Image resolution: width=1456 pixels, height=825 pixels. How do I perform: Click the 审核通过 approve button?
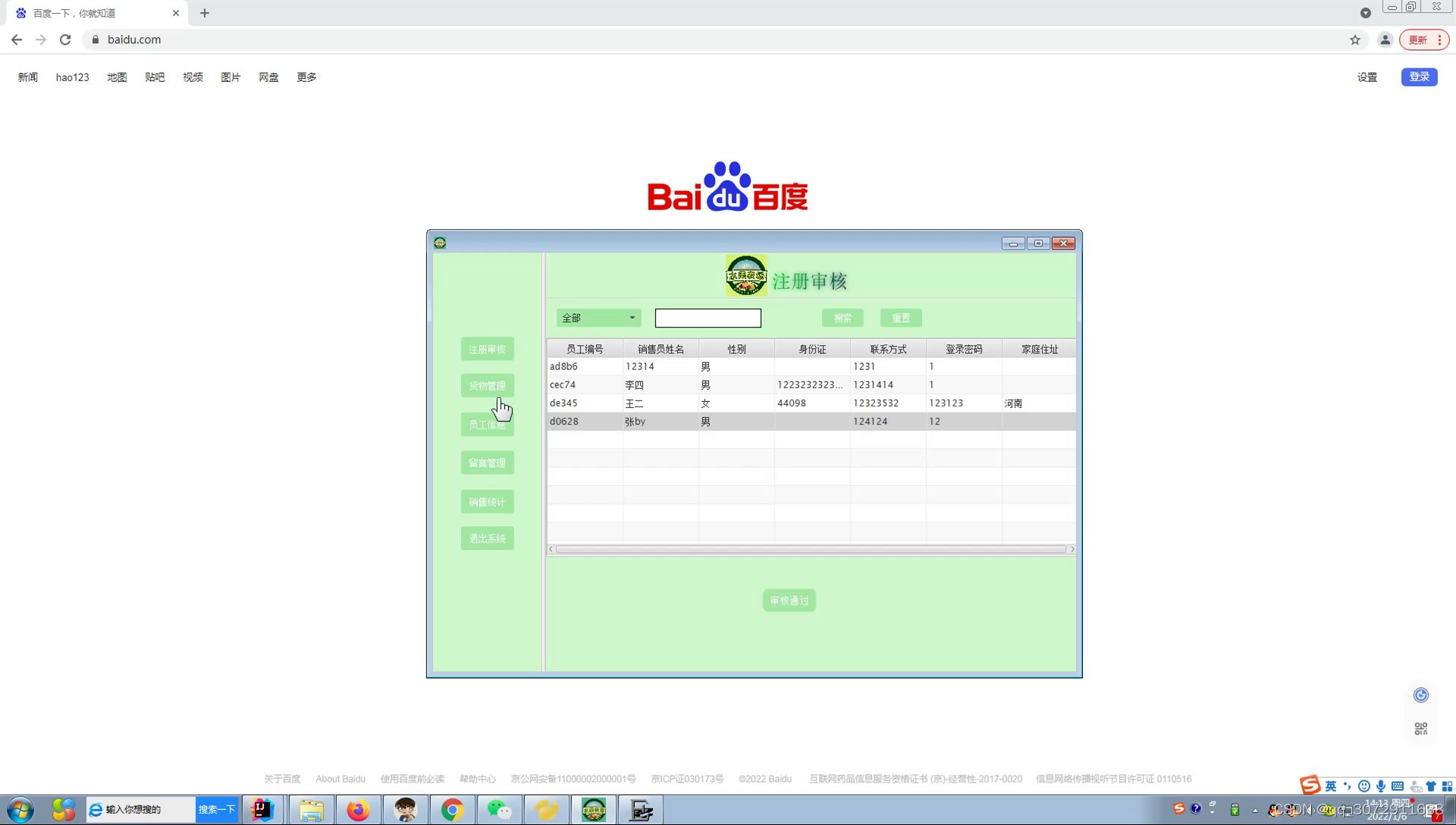pyautogui.click(x=789, y=600)
